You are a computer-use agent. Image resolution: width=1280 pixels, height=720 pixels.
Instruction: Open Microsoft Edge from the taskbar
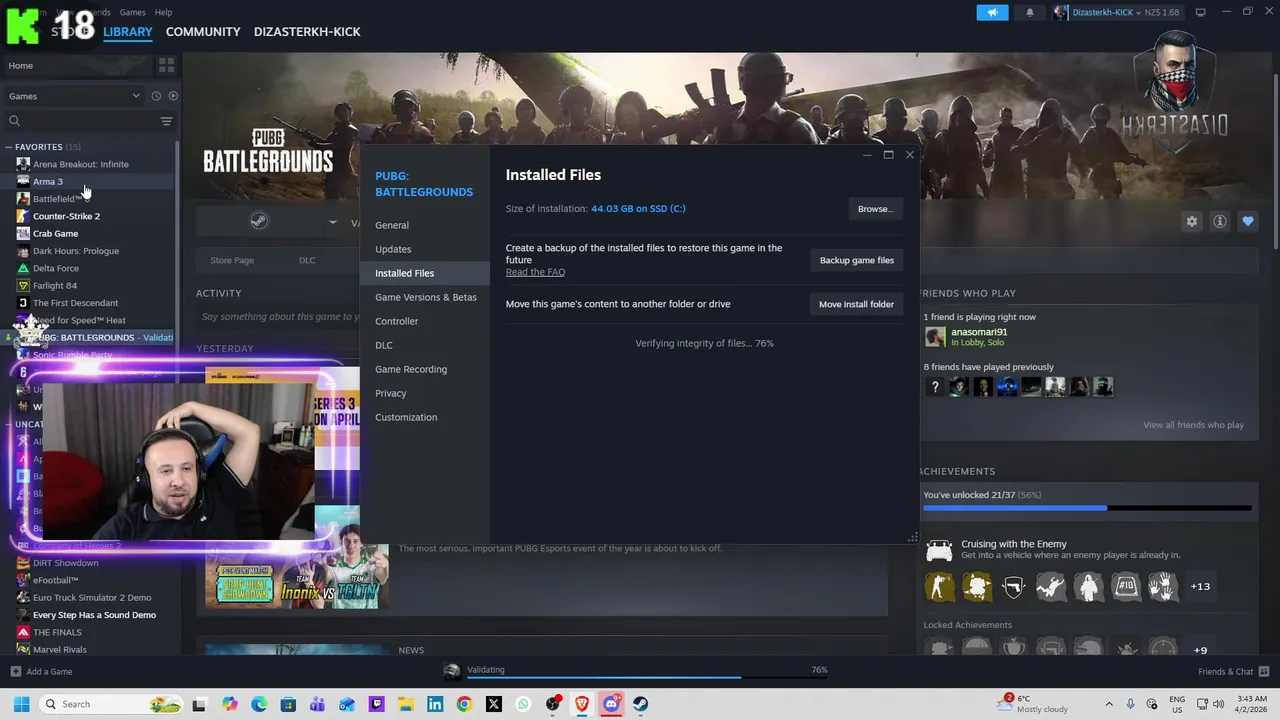(259, 704)
